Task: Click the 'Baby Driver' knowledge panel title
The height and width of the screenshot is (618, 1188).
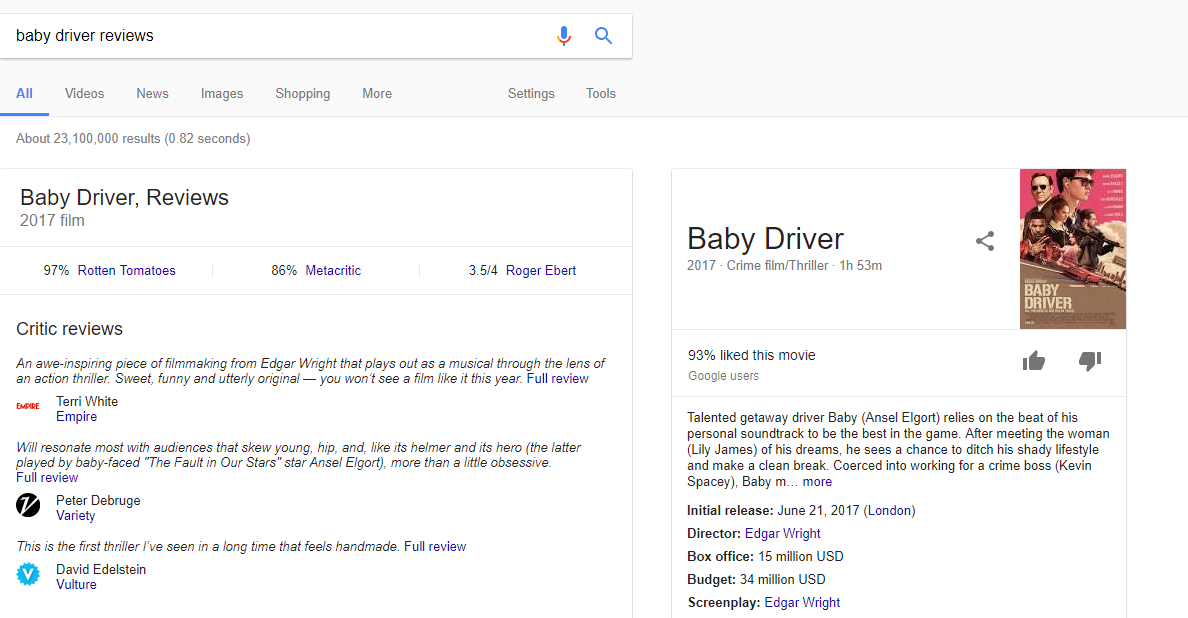Action: 765,239
